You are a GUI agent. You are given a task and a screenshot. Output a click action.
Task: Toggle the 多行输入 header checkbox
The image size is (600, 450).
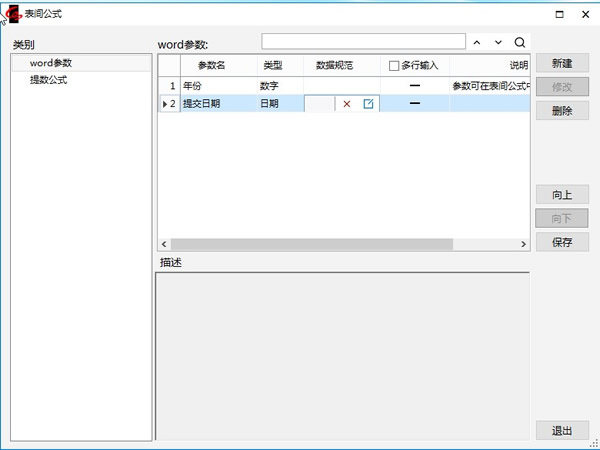pyautogui.click(x=394, y=66)
